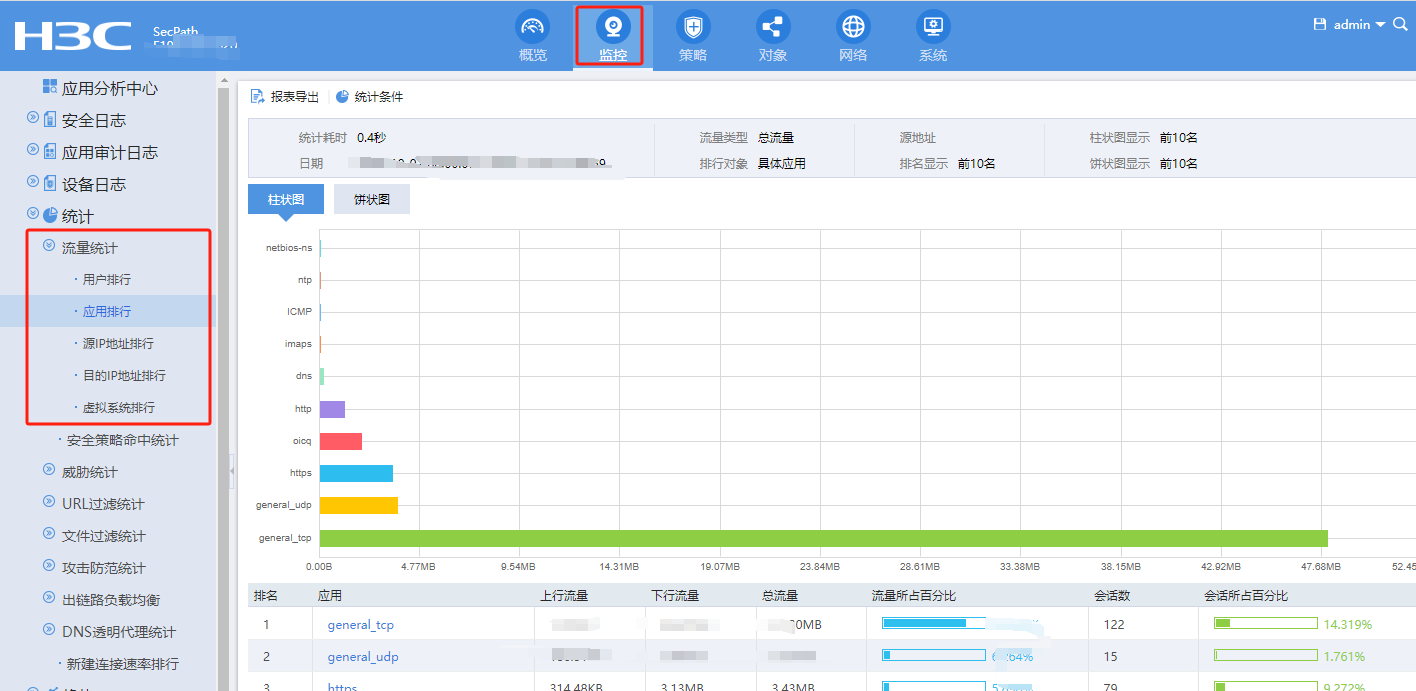Open 用户排行 in the sidebar

coord(106,280)
